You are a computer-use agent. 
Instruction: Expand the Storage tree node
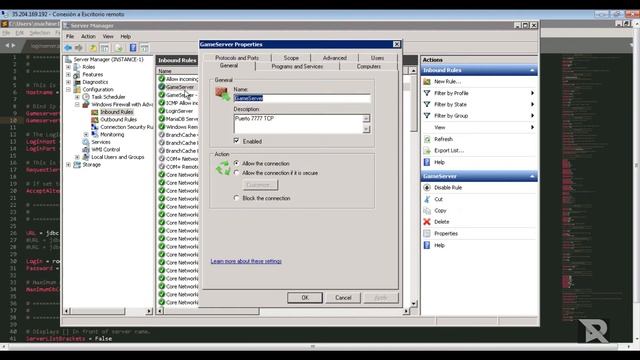[68, 165]
